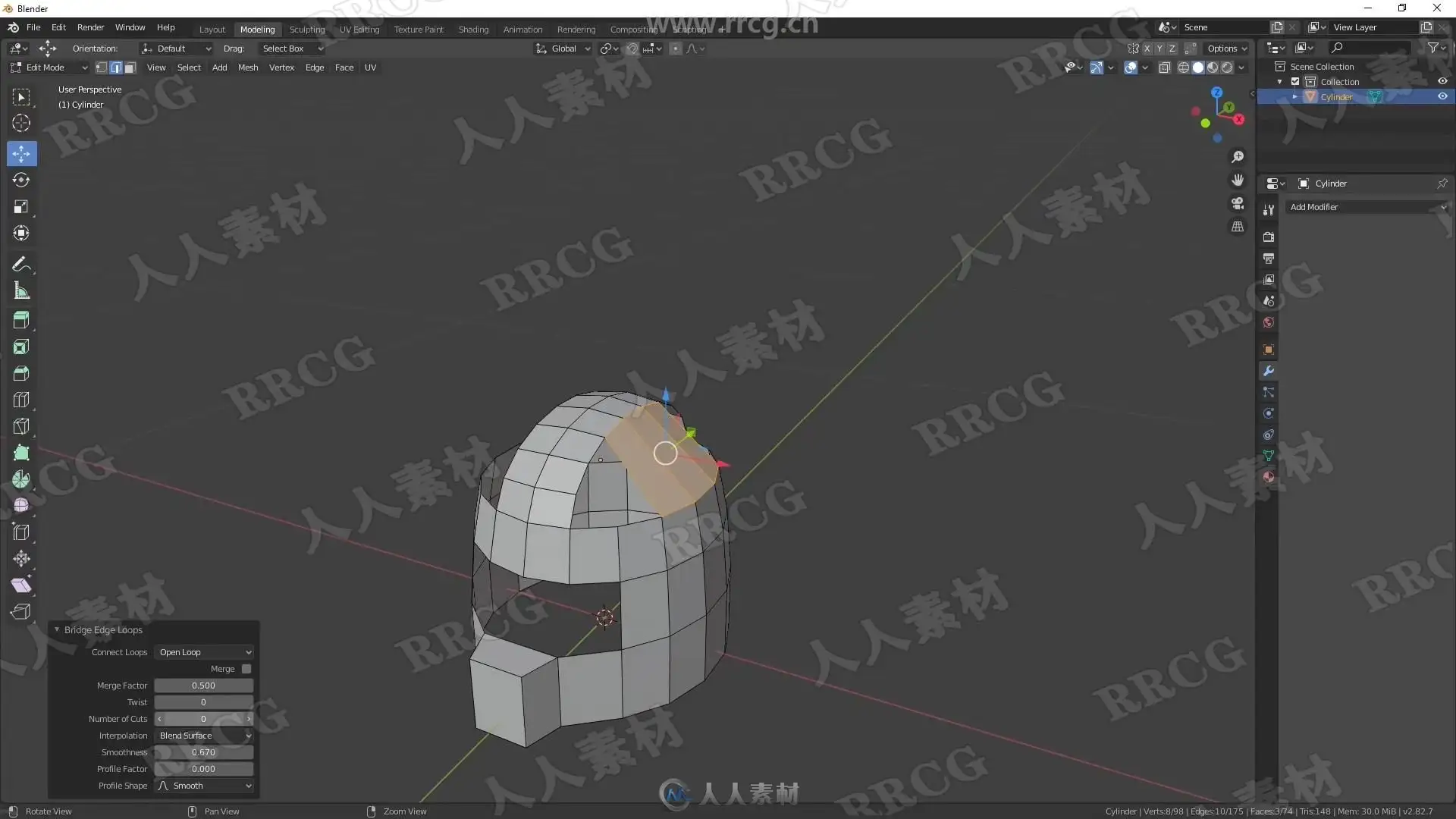Choose the Measure tool
The image size is (1456, 819).
21,291
